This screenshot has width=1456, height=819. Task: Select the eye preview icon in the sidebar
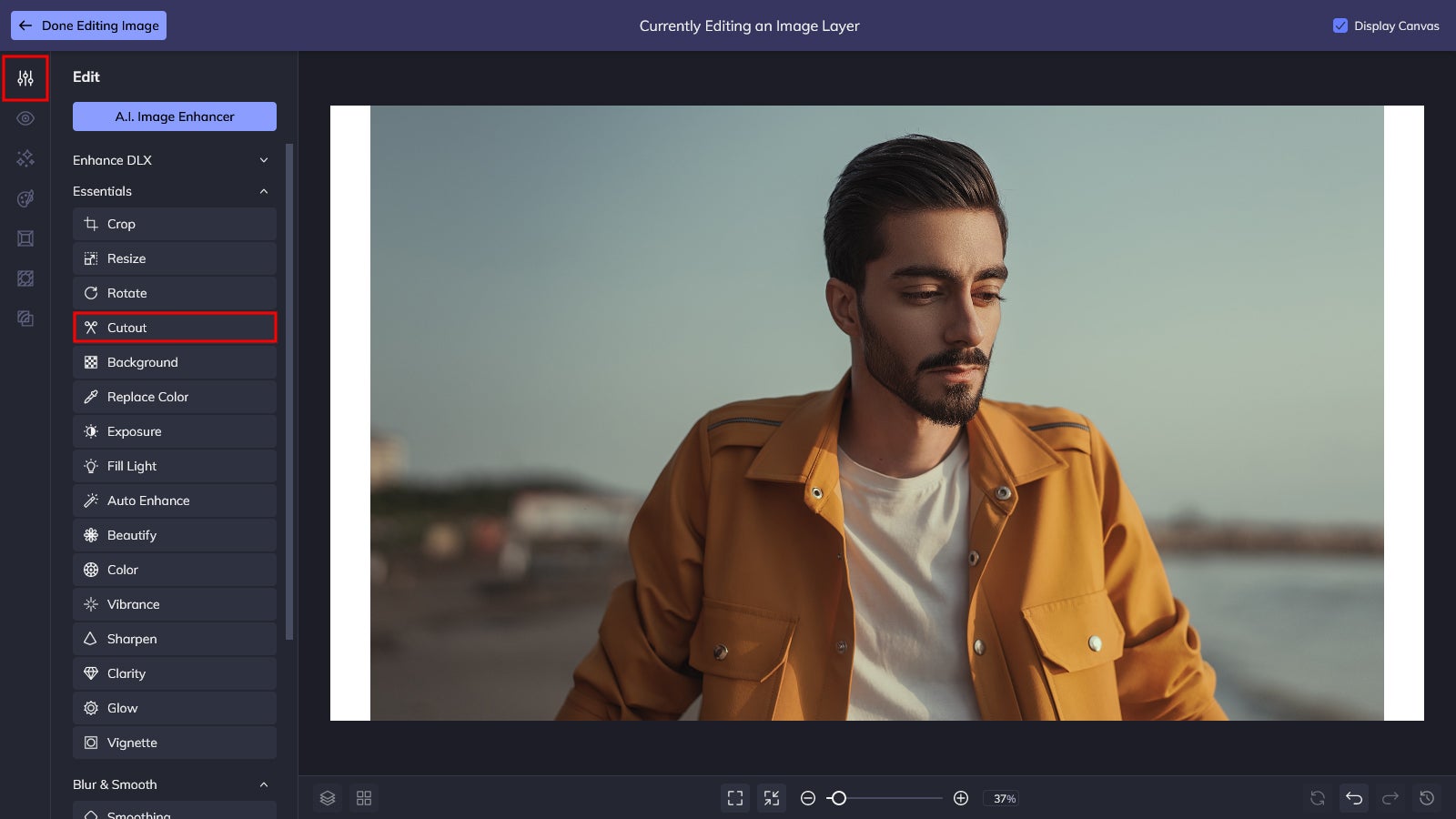(x=25, y=118)
